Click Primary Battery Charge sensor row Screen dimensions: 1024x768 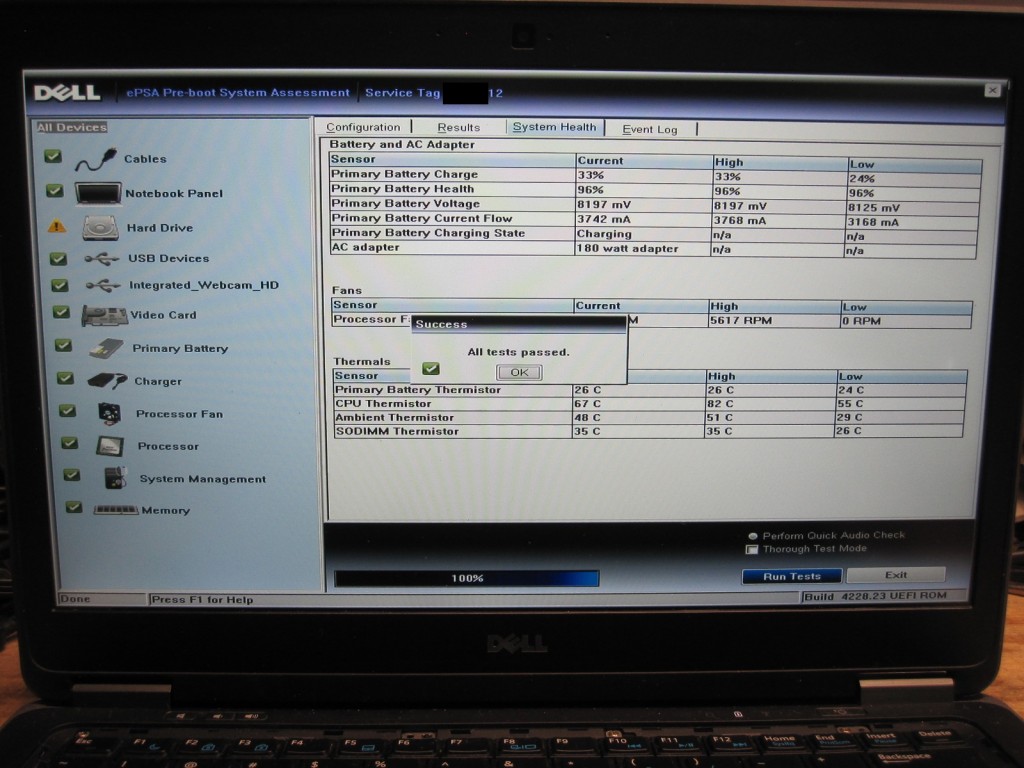pyautogui.click(x=655, y=176)
